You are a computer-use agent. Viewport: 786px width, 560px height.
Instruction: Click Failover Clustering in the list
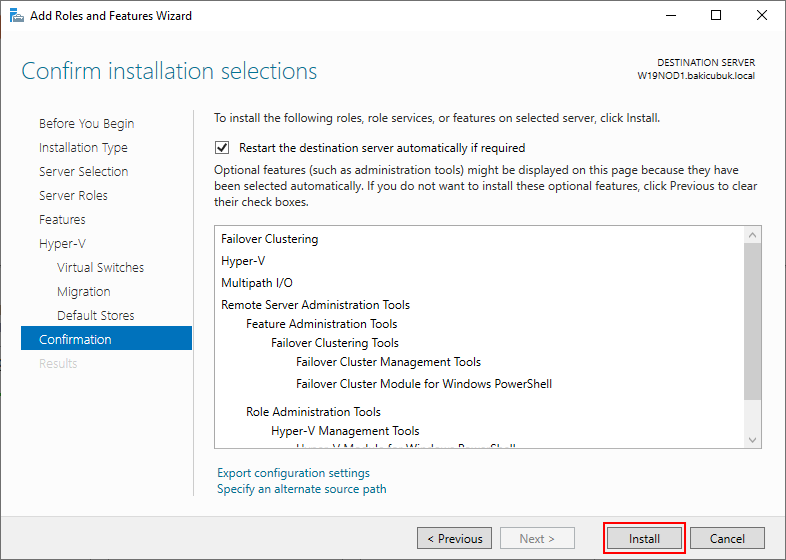(270, 239)
